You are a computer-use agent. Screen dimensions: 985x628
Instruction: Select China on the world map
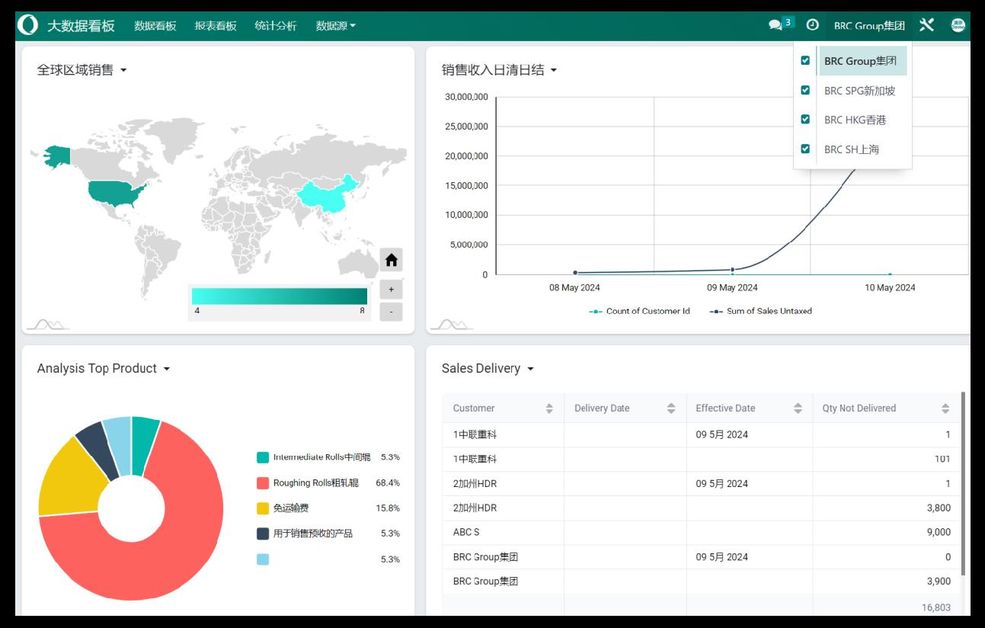pos(328,198)
